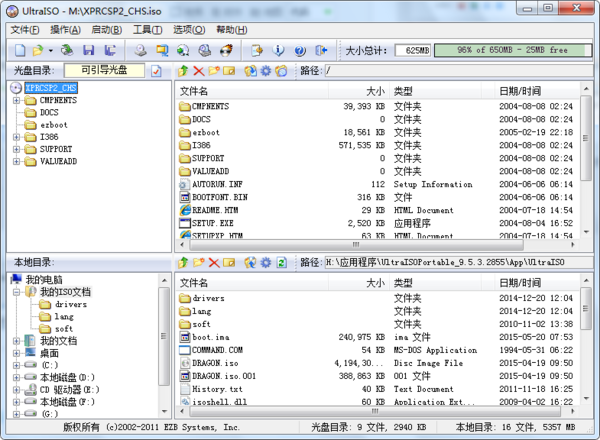600x440 pixels.
Task: Click the red Delete icon in local pane
Action: 214,262
